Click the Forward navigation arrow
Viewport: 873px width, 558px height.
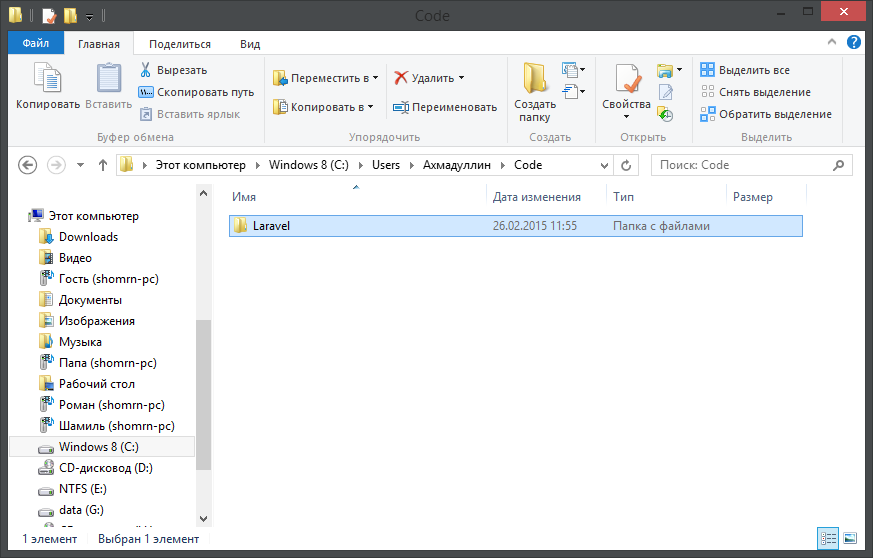pyautogui.click(x=56, y=165)
